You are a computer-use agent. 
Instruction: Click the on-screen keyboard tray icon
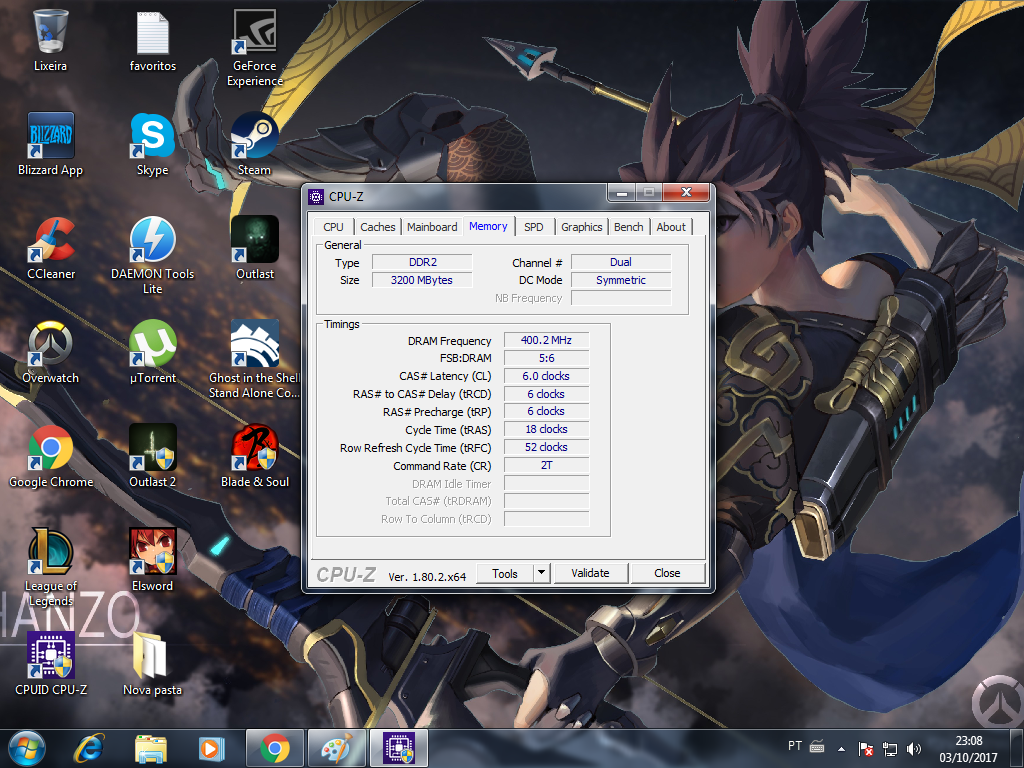coord(817,746)
